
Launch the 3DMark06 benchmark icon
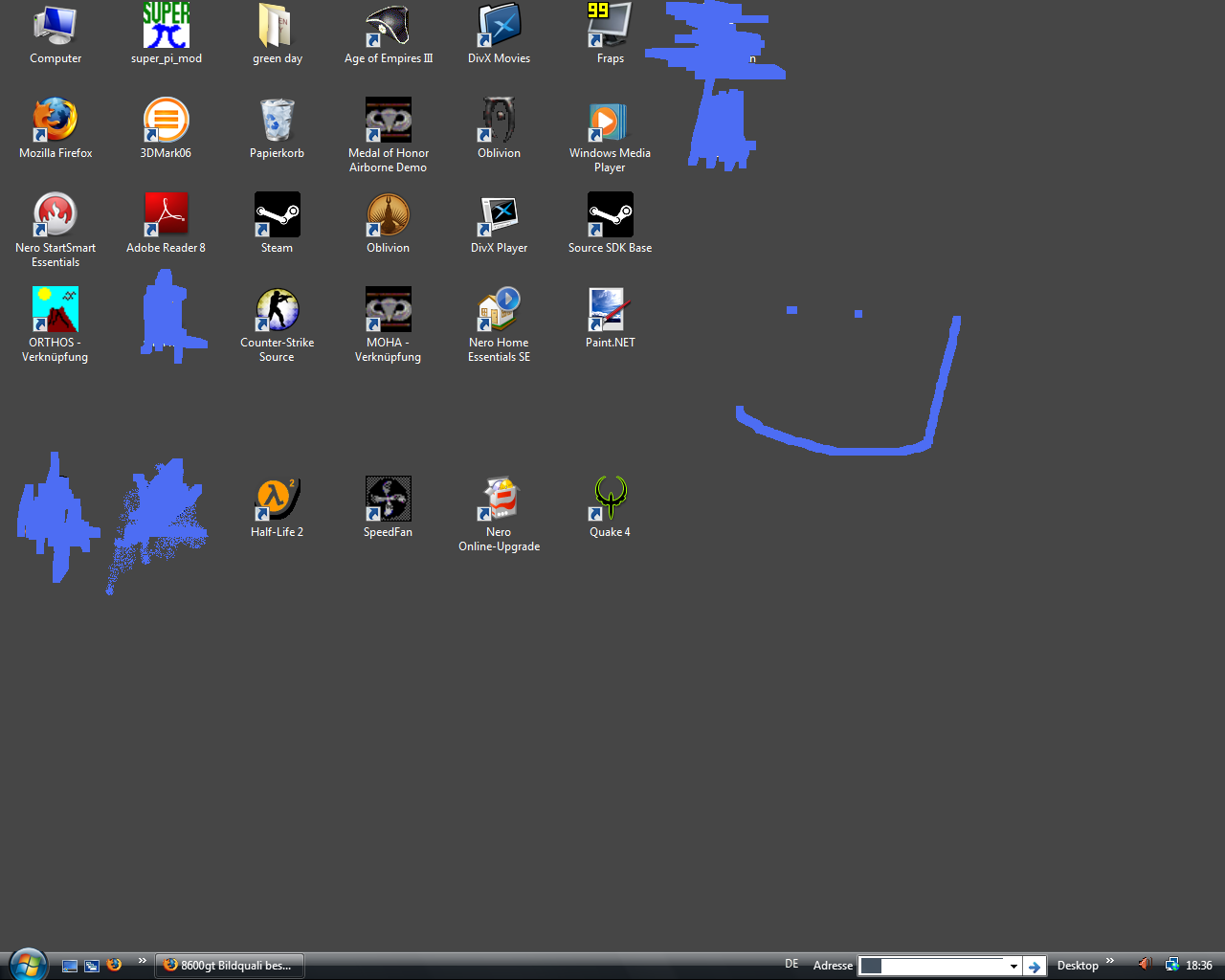pyautogui.click(x=167, y=128)
